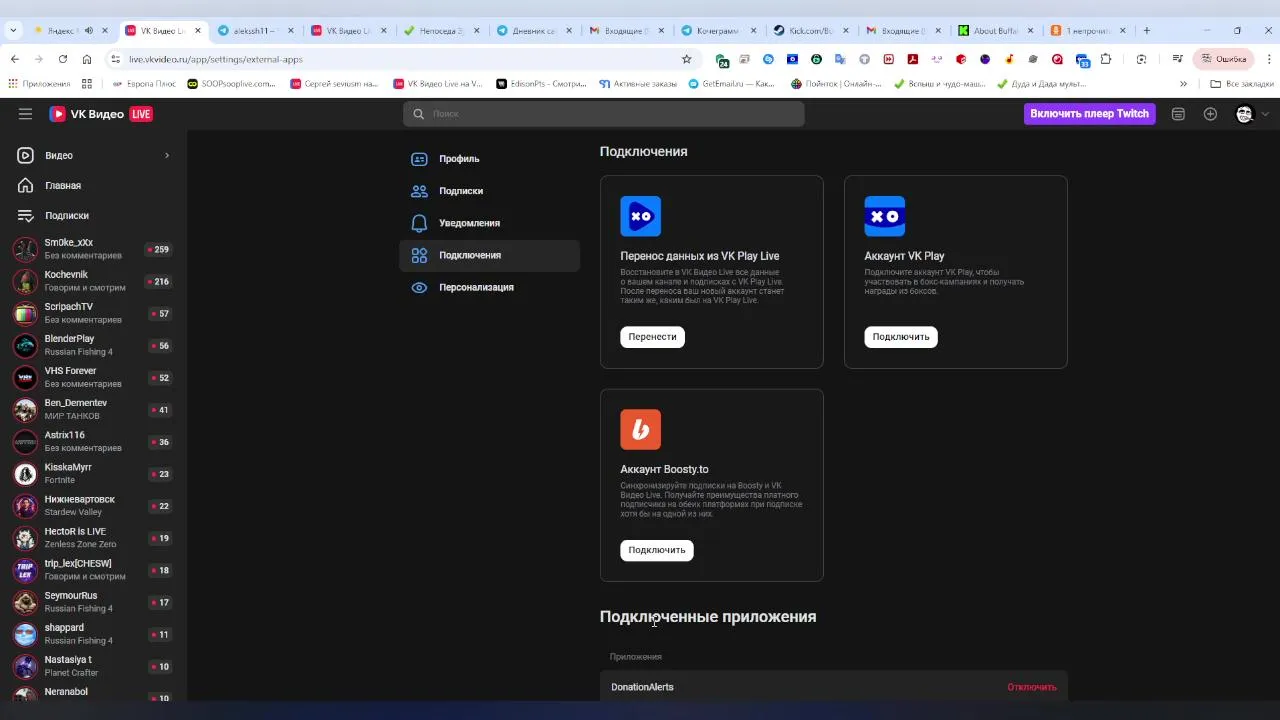Image resolution: width=1280 pixels, height=720 pixels.
Task: Open the Kochevnik channel avatar
Action: pos(26,281)
